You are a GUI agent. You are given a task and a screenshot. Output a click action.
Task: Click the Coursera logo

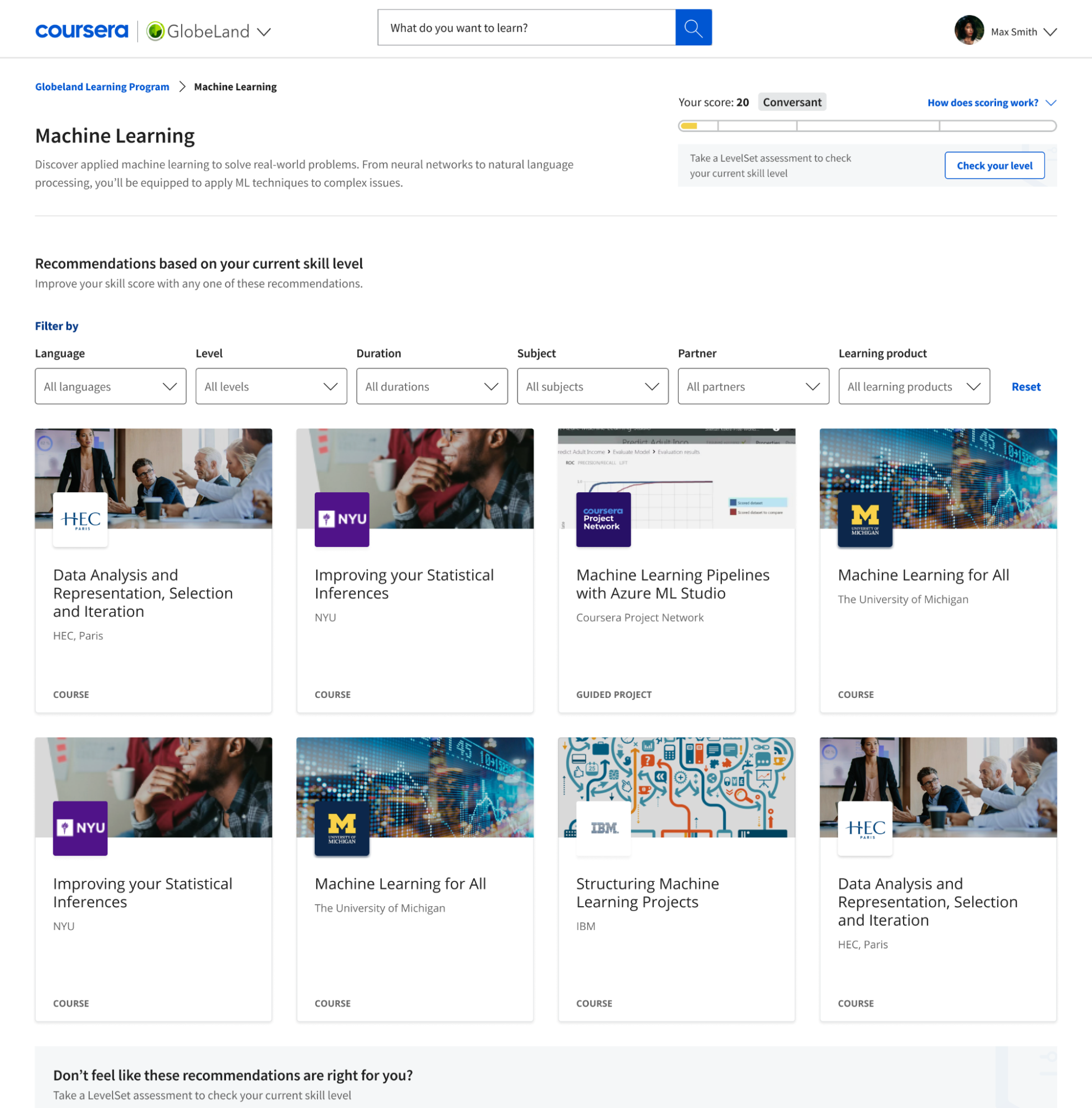(x=81, y=30)
